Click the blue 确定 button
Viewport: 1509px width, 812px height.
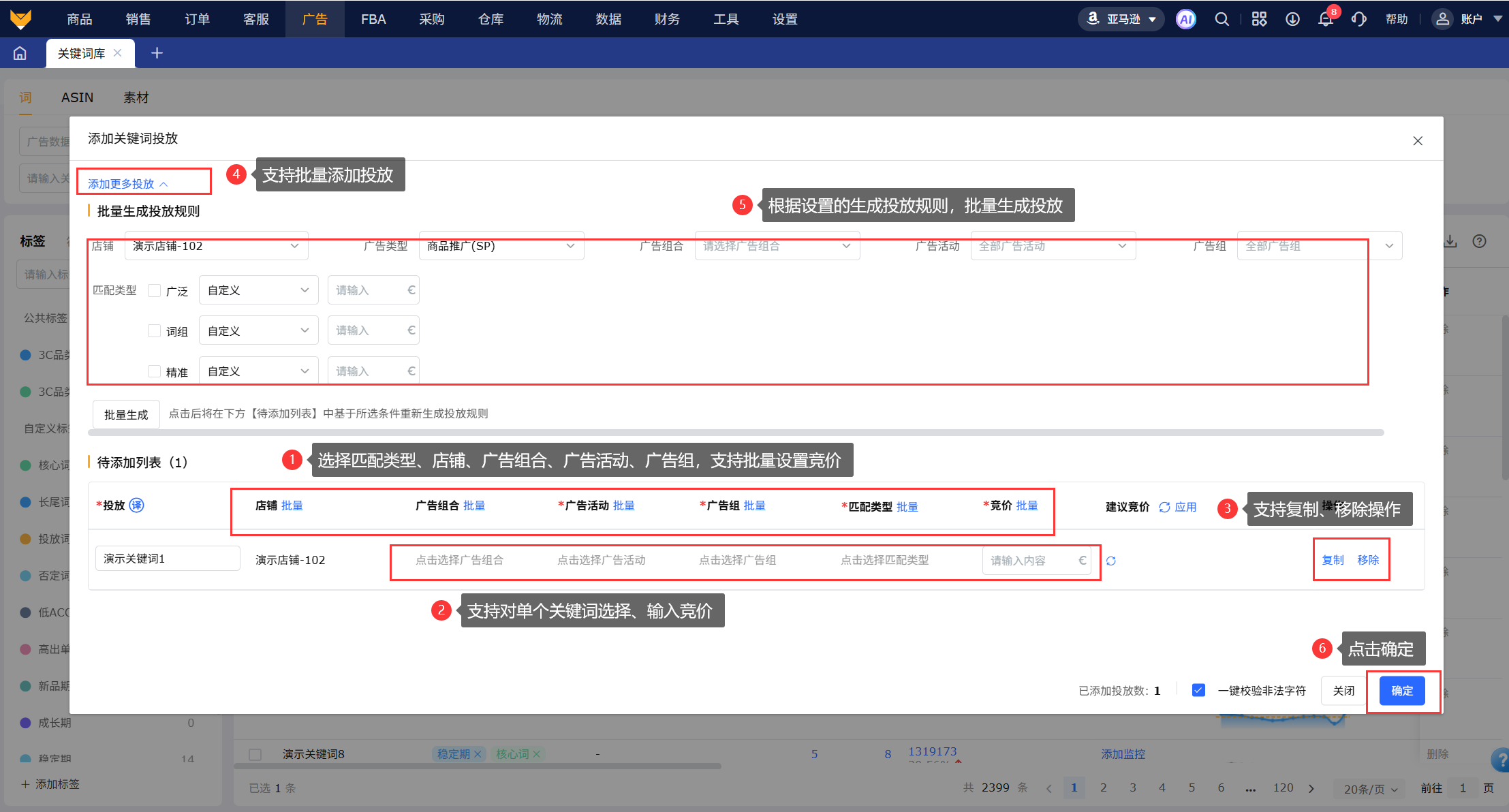click(x=1401, y=691)
